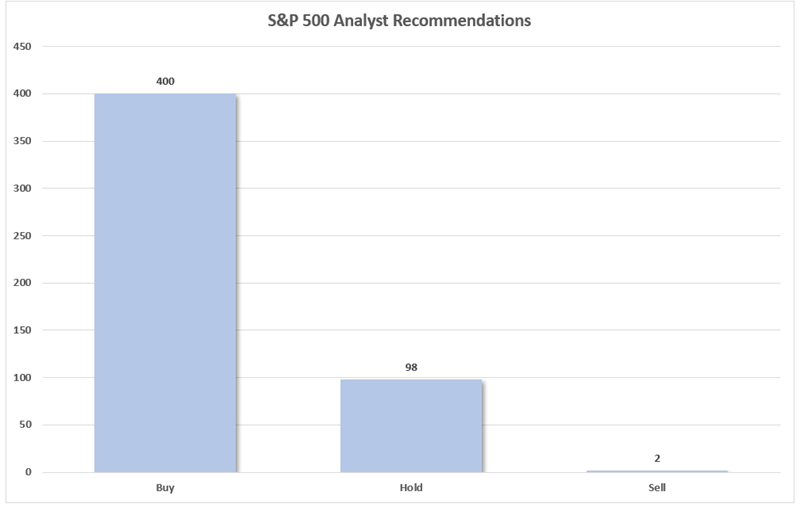Click the Sell category axis label

(657, 488)
